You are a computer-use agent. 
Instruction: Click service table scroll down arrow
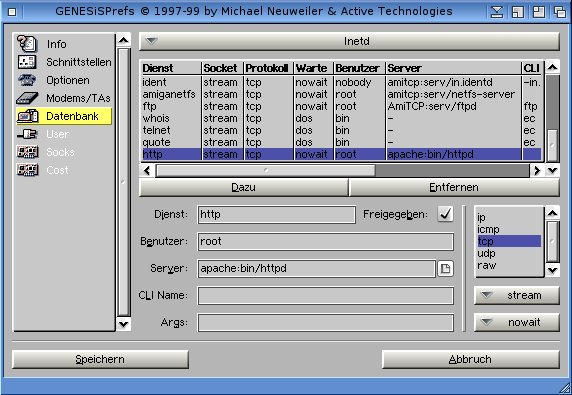point(552,170)
